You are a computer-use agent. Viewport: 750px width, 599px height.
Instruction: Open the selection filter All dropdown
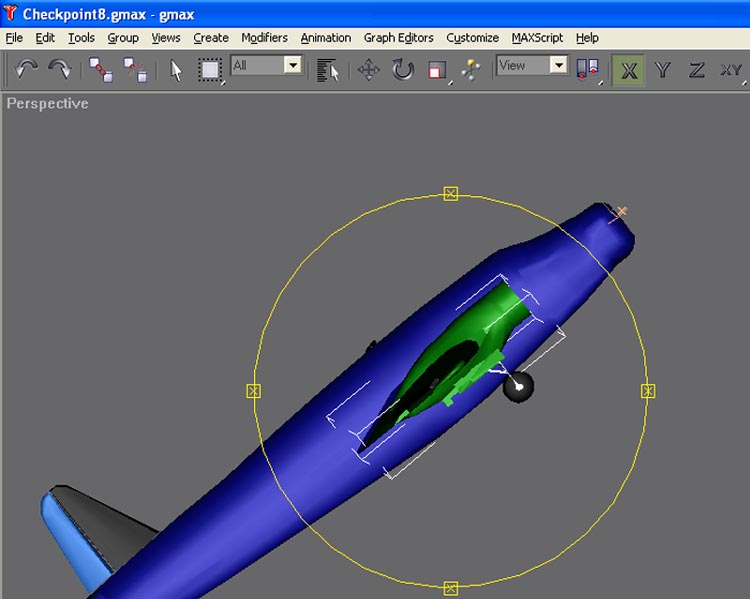click(x=266, y=65)
